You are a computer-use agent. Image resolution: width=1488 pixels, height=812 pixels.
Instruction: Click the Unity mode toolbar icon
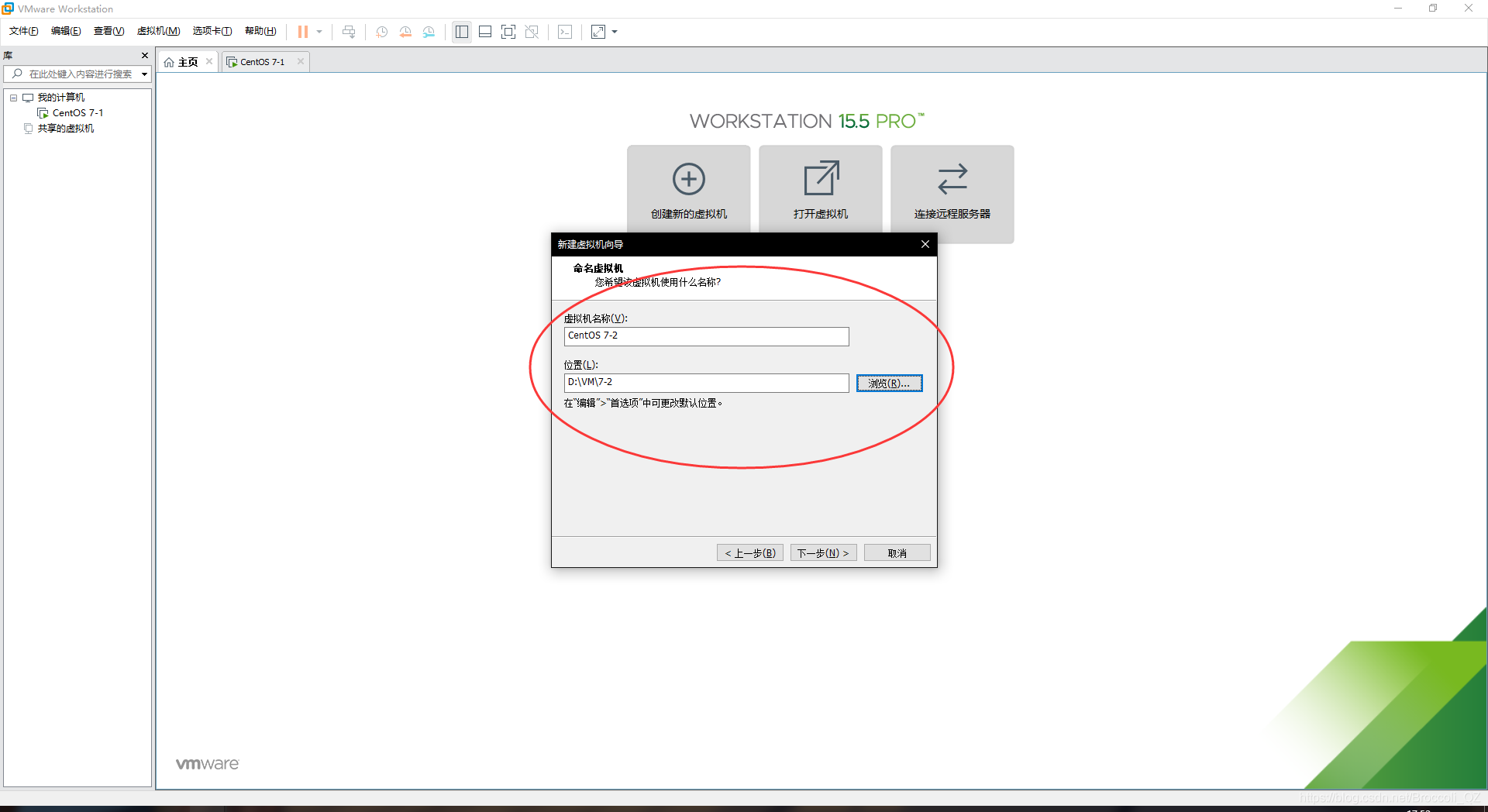pyautogui.click(x=532, y=32)
